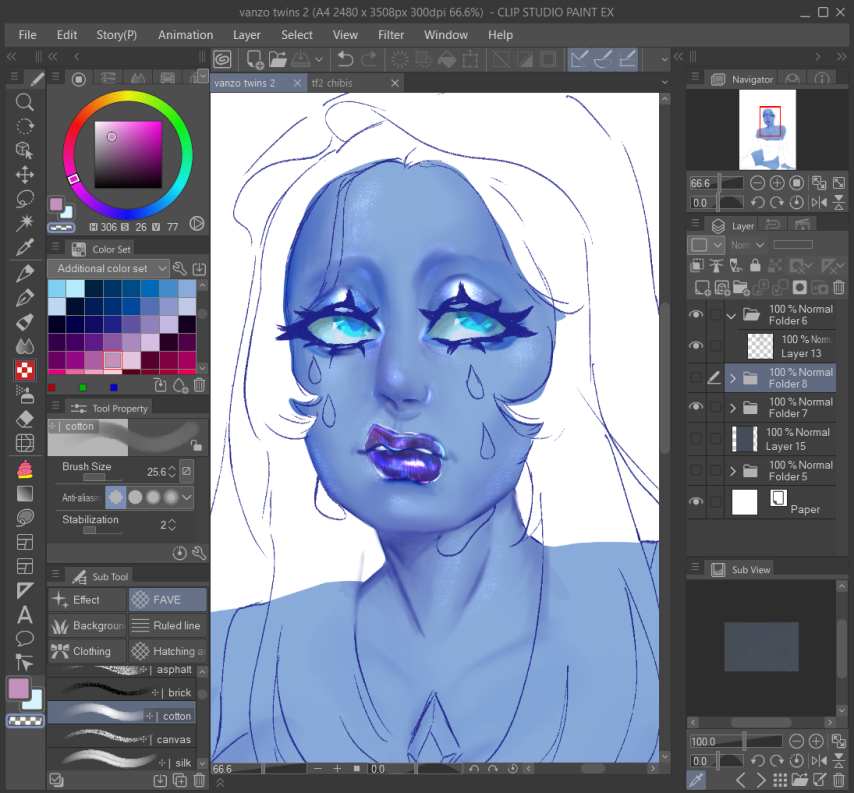Select the Effect sub tool group
Viewport: 854px width, 793px height.
point(87,600)
